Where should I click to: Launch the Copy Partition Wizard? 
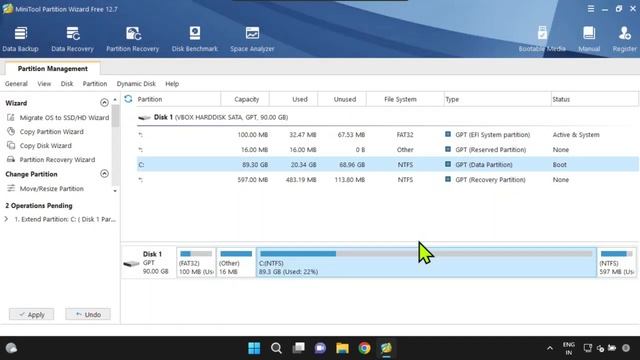click(46, 132)
